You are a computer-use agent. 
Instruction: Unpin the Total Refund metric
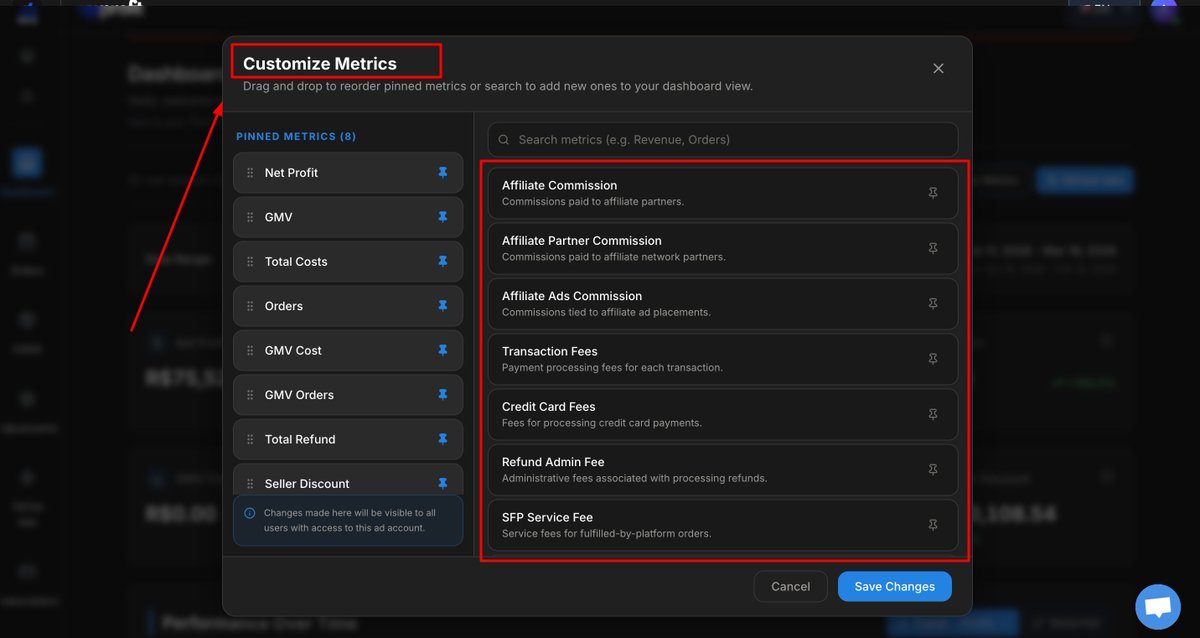pos(443,439)
